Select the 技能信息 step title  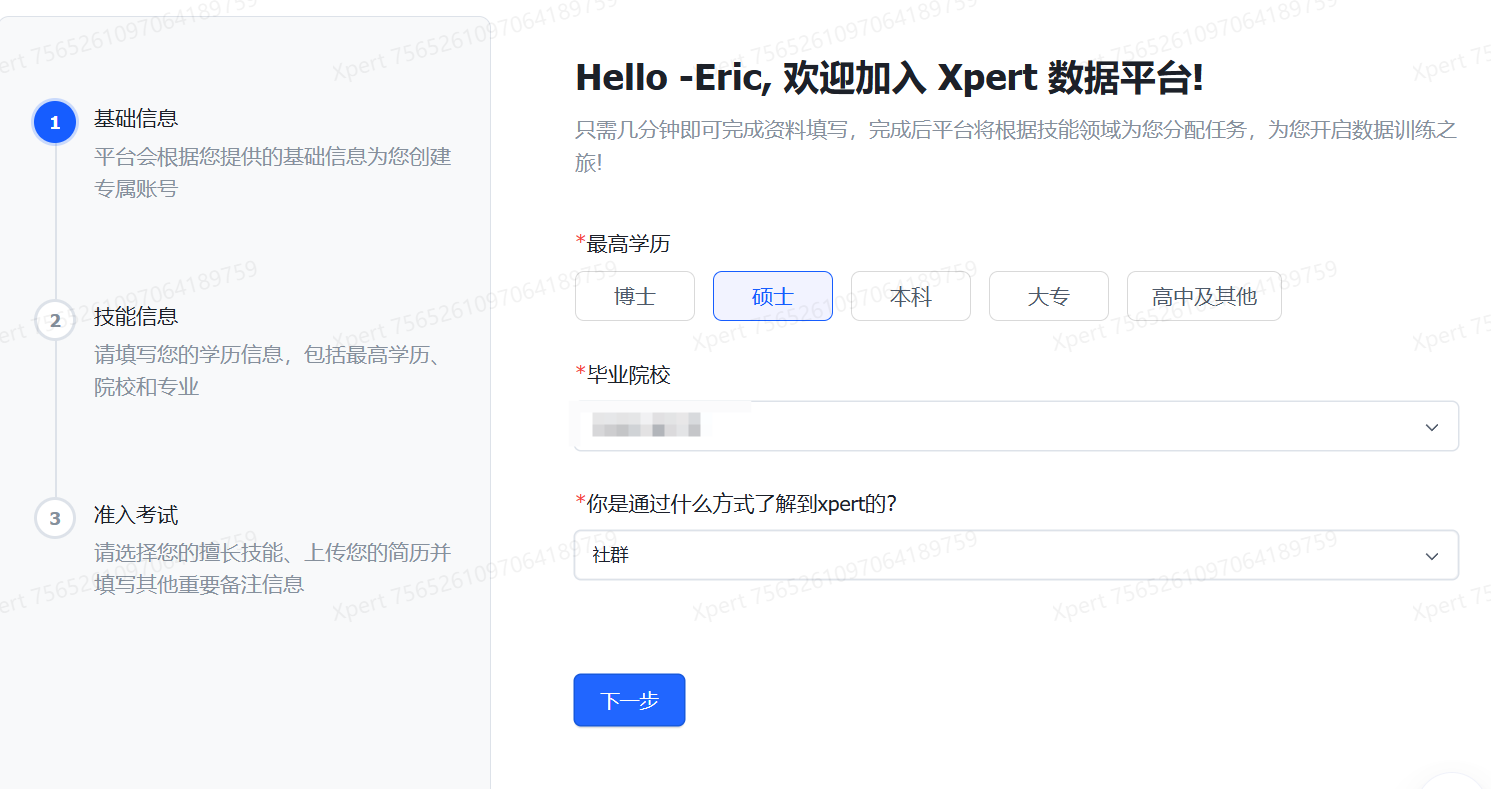(x=136, y=316)
